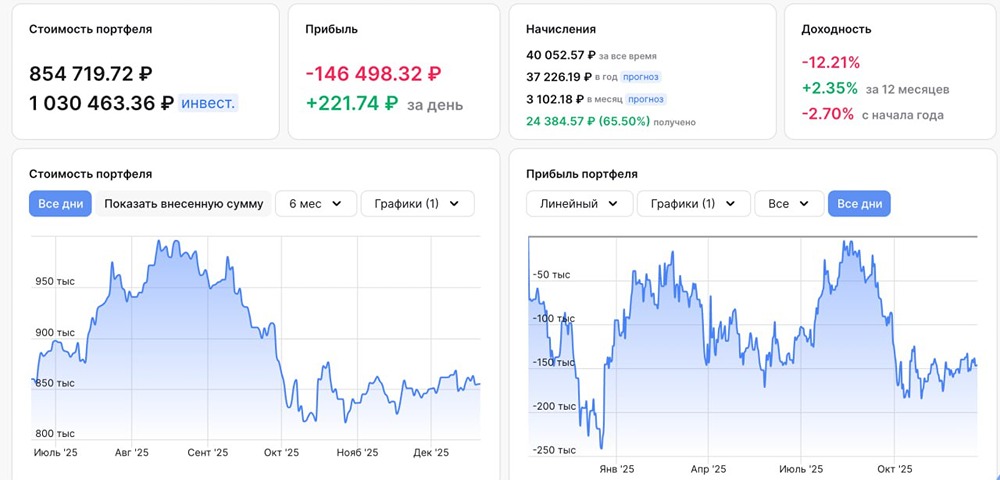The height and width of the screenshot is (480, 1000).
Task: Toggle 'Все дни' in portfolio profit chart
Action: pos(859,204)
